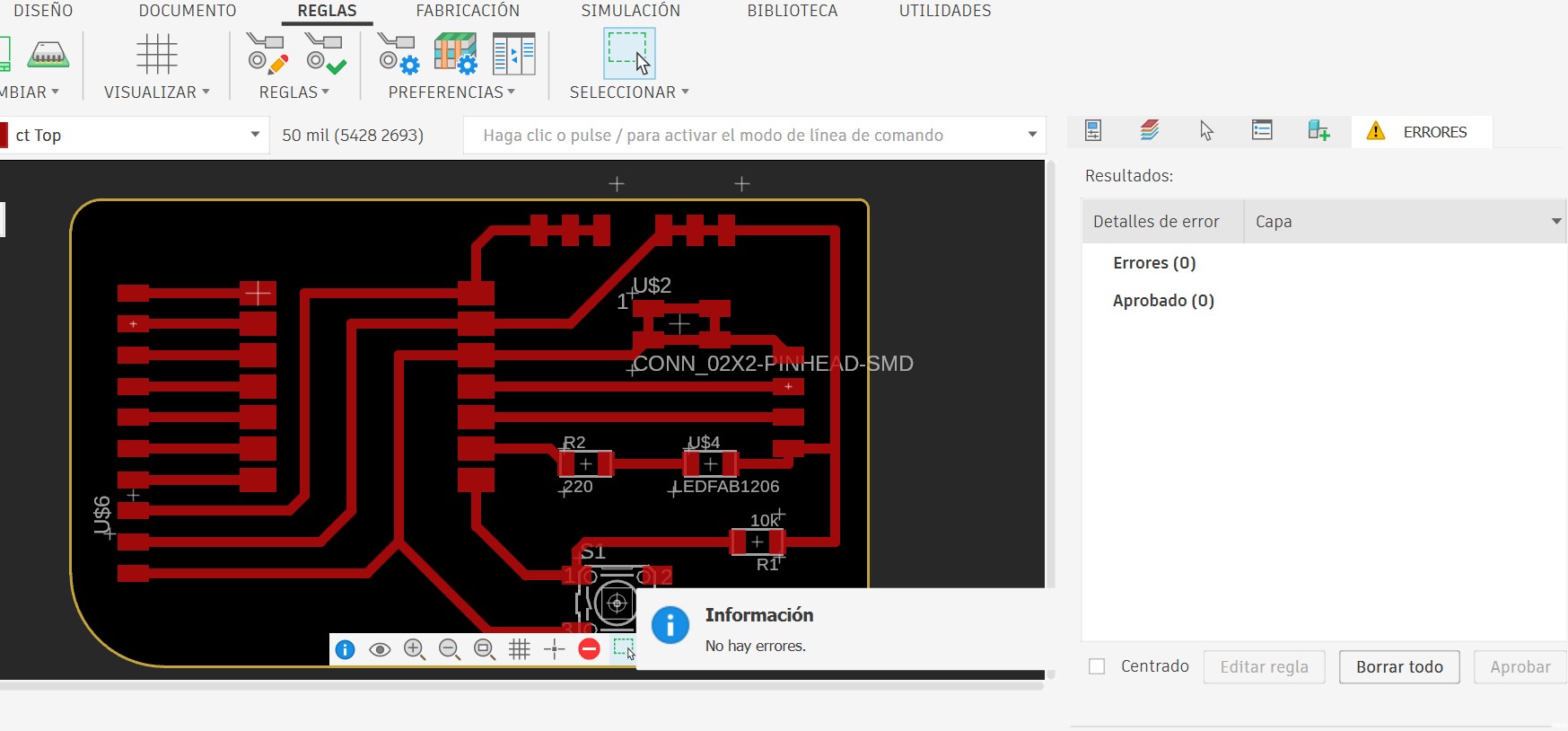Open the layers panel icon

1150,131
